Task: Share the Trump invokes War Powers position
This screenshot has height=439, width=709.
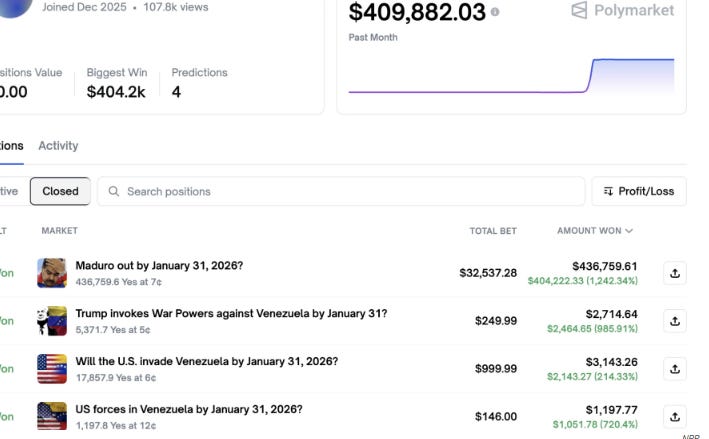Action: point(675,321)
